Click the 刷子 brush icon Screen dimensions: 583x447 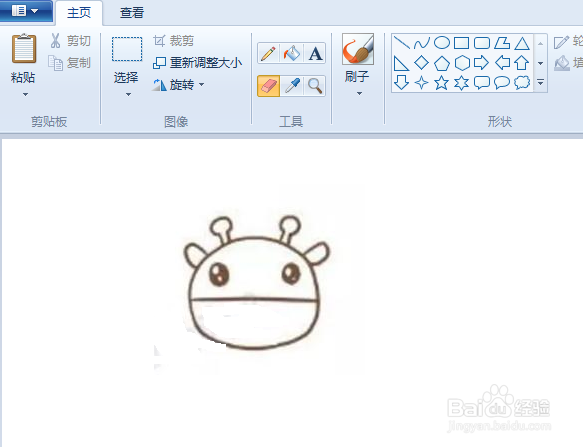click(358, 49)
